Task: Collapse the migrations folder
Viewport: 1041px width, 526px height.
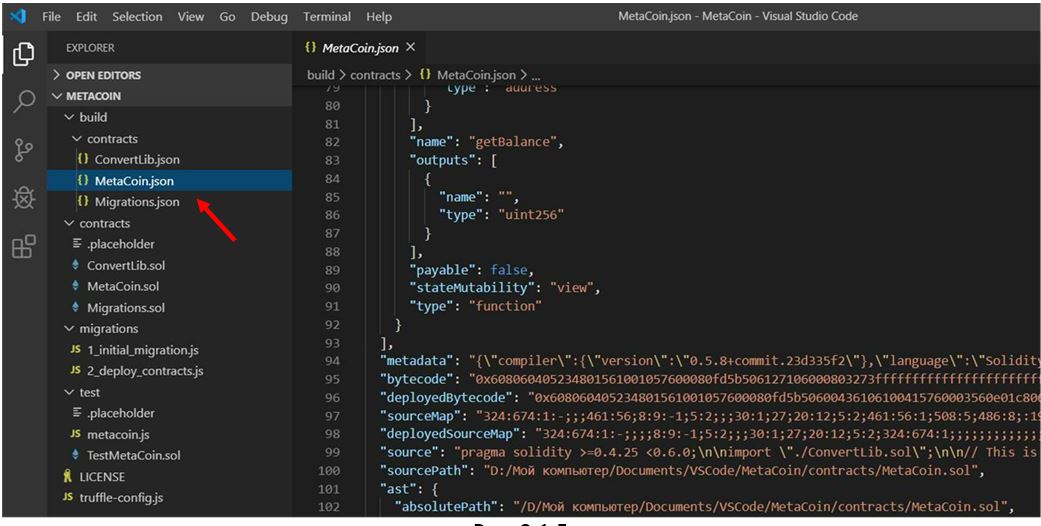Action: 108,328
